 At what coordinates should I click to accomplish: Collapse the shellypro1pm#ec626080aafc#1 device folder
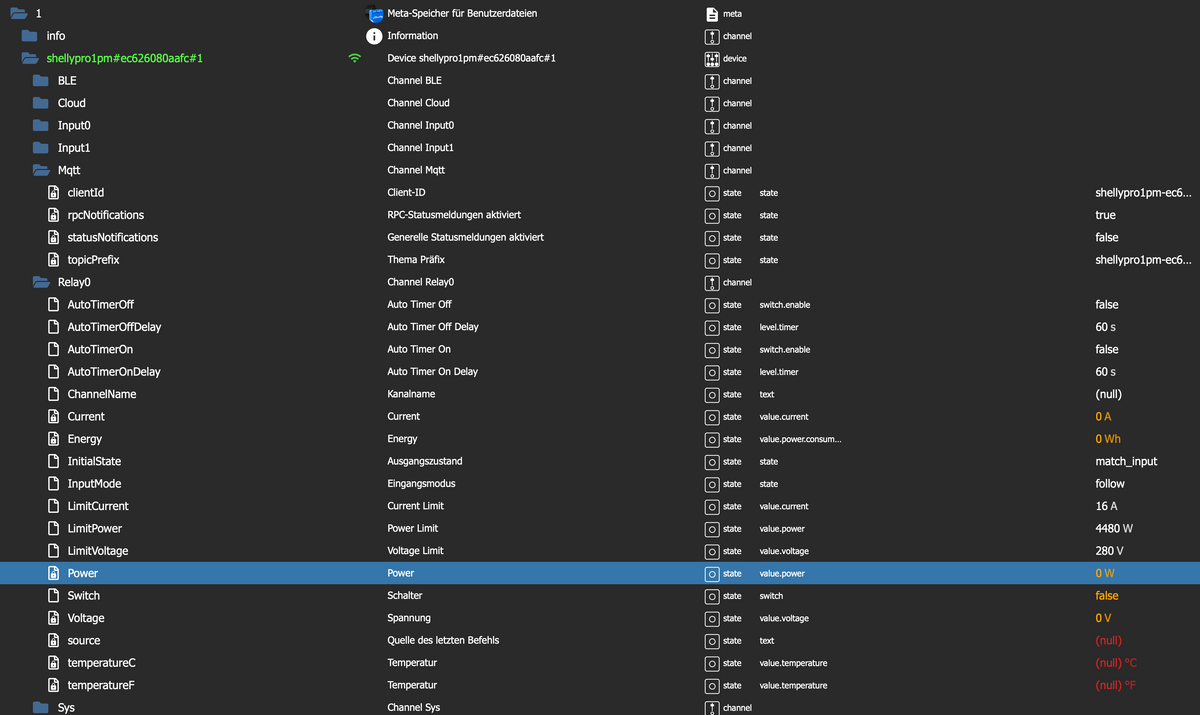30,58
